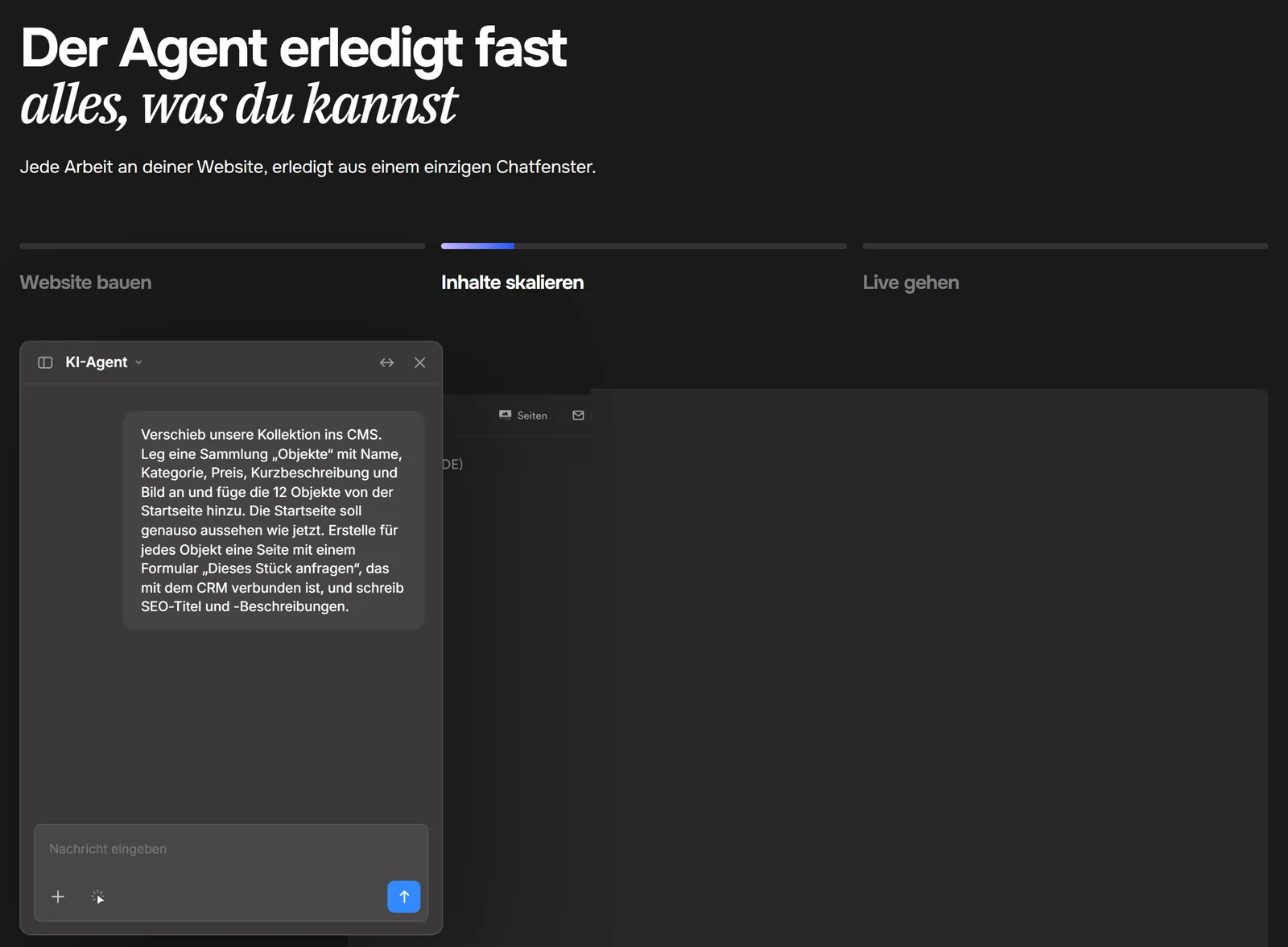Viewport: 1288px width, 947px height.
Task: Switch to the Live gehen tab
Action: coord(910,283)
